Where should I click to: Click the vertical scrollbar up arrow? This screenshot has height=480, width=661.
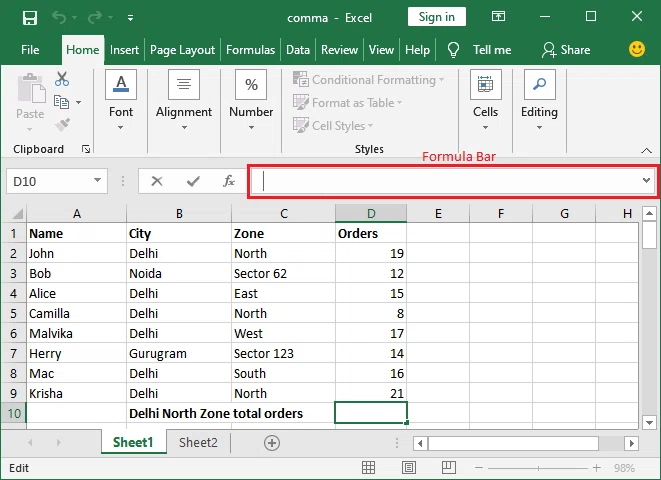point(650,213)
